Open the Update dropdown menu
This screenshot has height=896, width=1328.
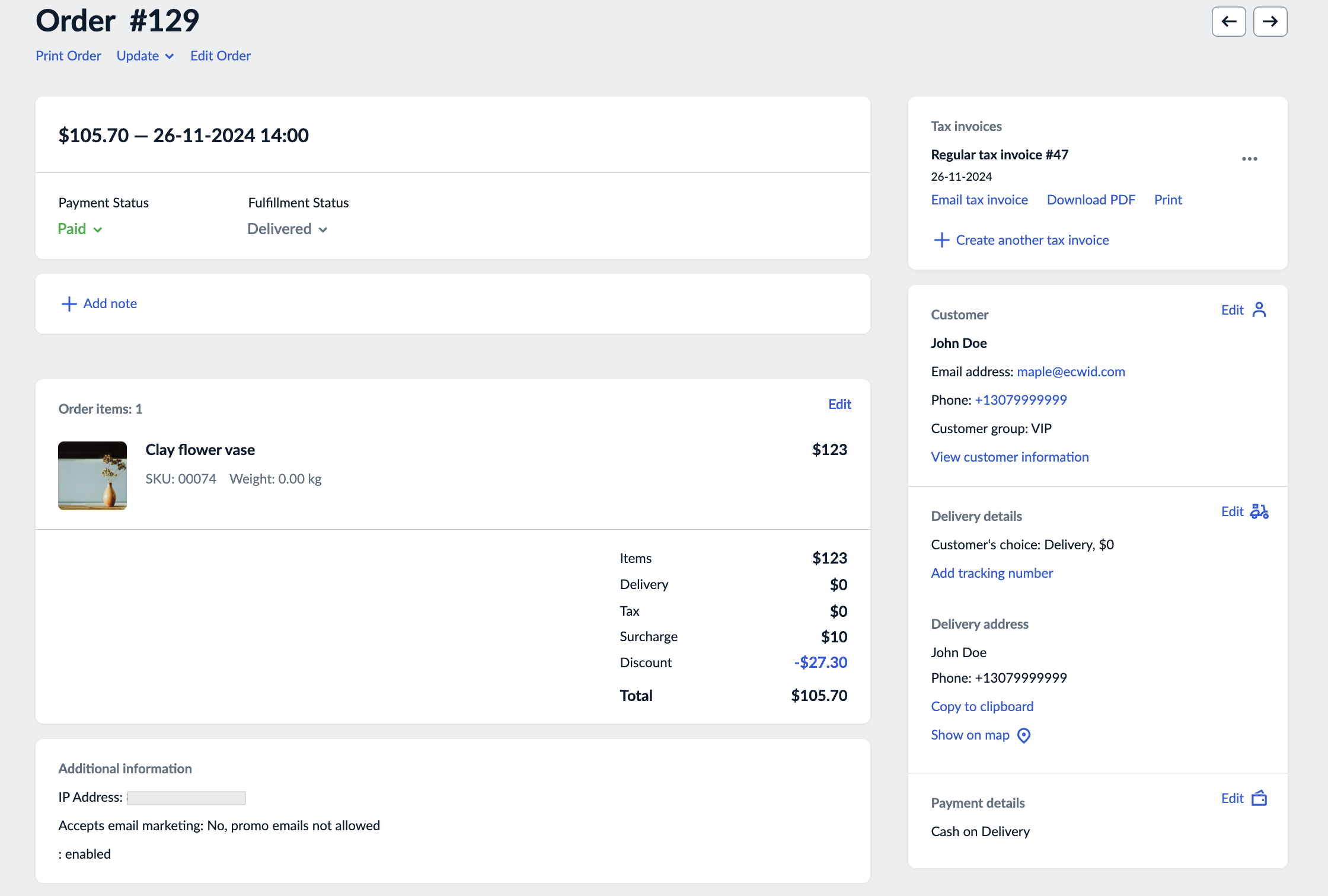coord(145,56)
